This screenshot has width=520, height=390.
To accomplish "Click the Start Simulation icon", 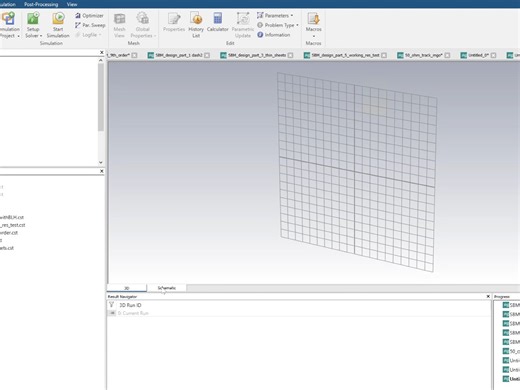I will click(x=58, y=18).
